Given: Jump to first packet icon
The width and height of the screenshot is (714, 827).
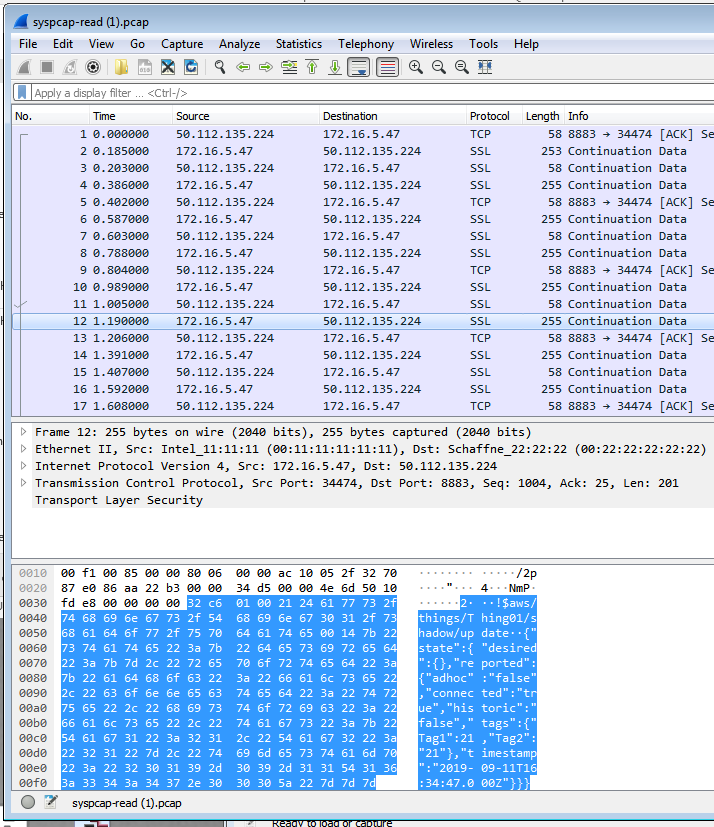Looking at the screenshot, I should 312,68.
